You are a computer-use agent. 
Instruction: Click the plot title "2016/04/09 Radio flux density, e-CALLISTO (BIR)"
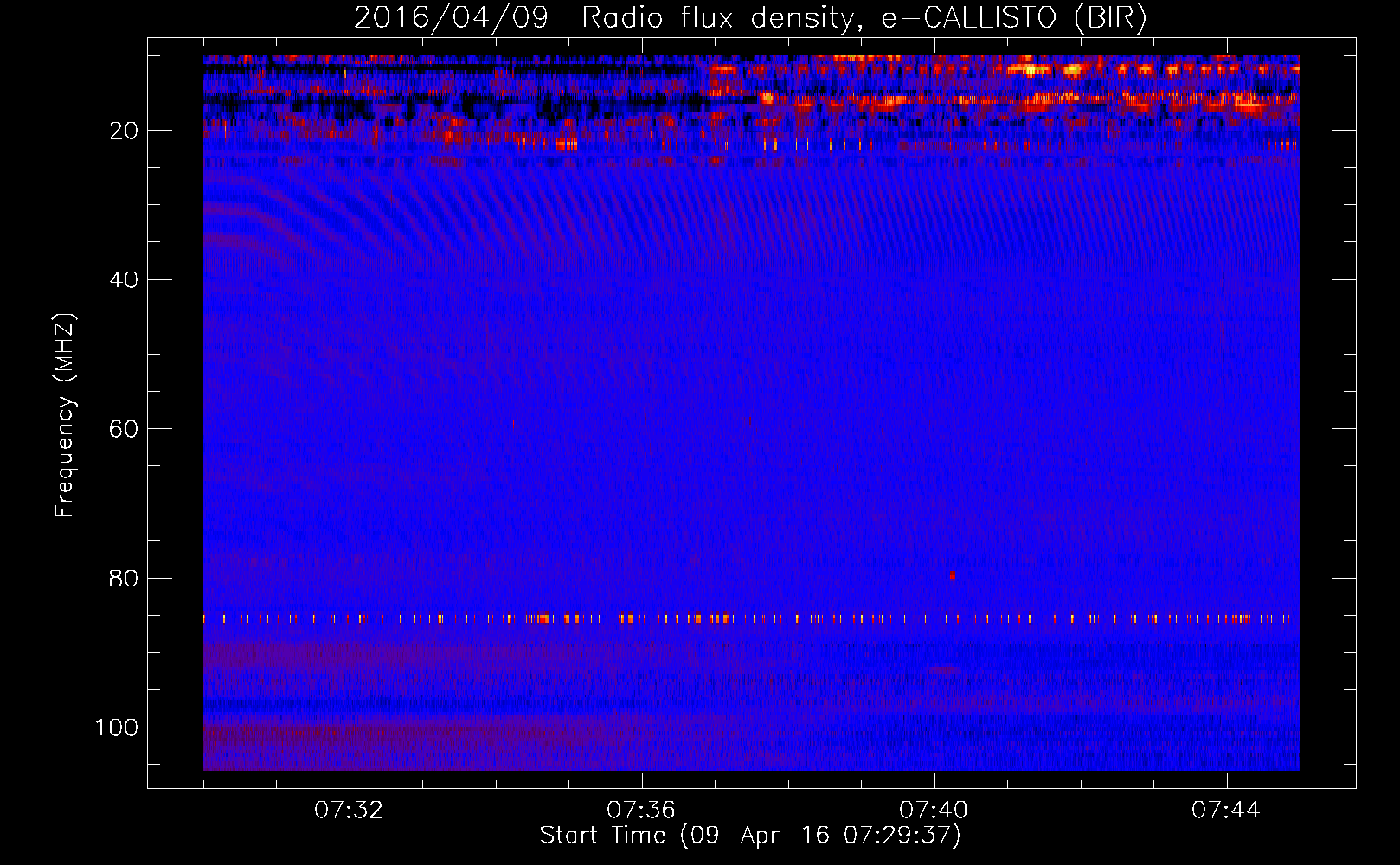pyautogui.click(x=750, y=18)
